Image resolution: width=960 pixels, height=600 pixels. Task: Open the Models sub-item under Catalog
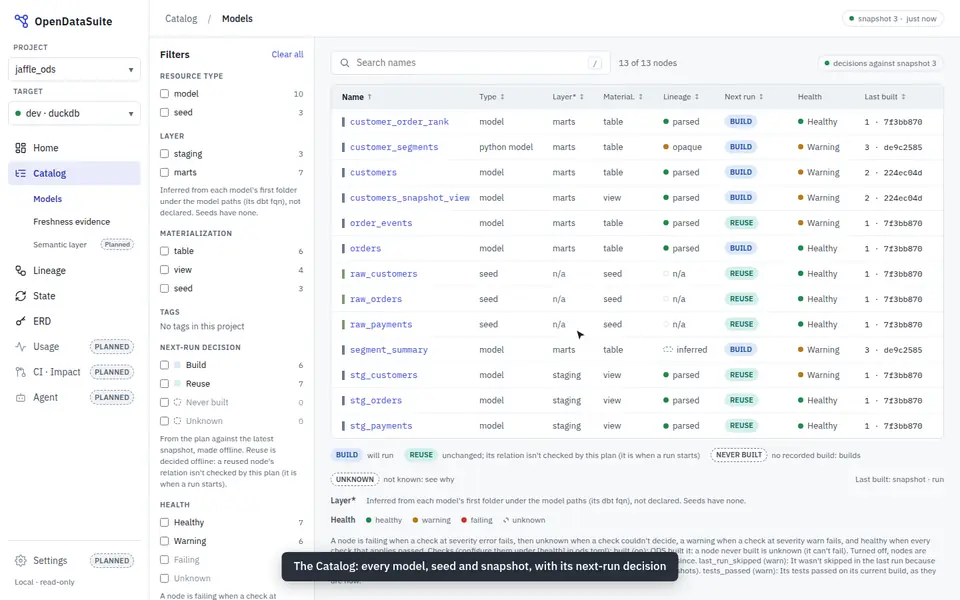47,199
